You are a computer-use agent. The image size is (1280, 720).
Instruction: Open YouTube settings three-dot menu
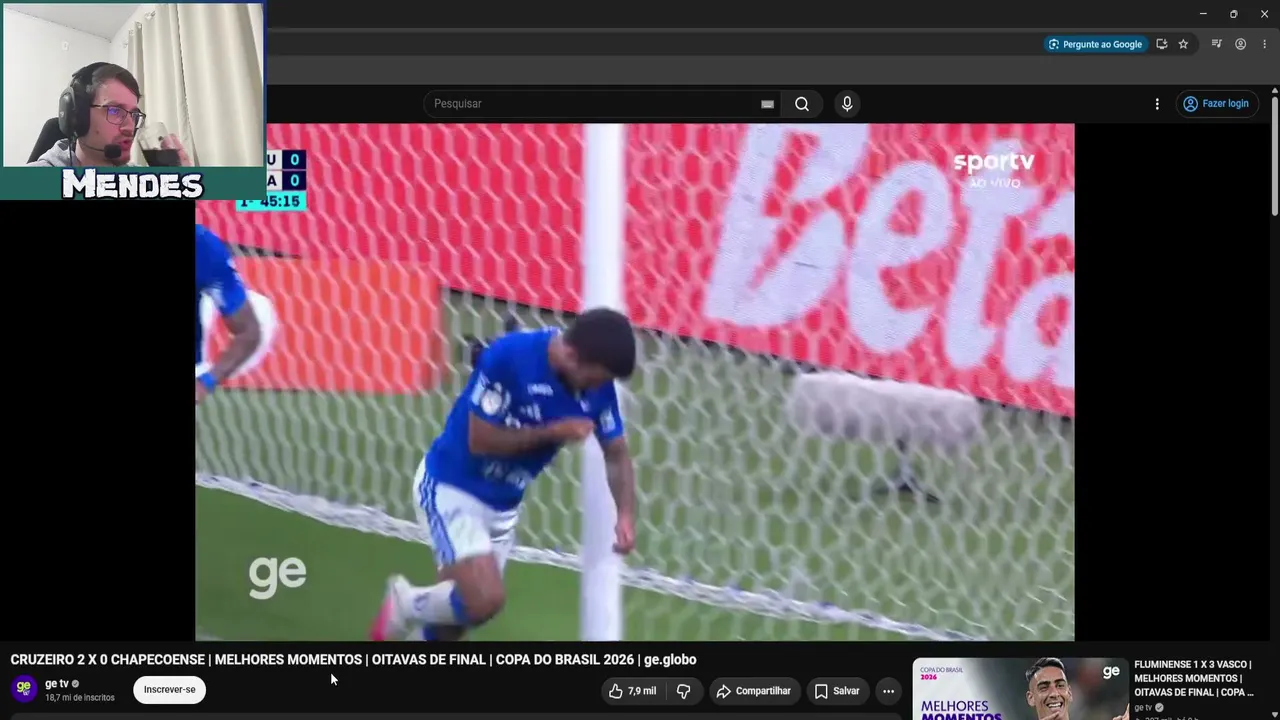pyautogui.click(x=1157, y=104)
